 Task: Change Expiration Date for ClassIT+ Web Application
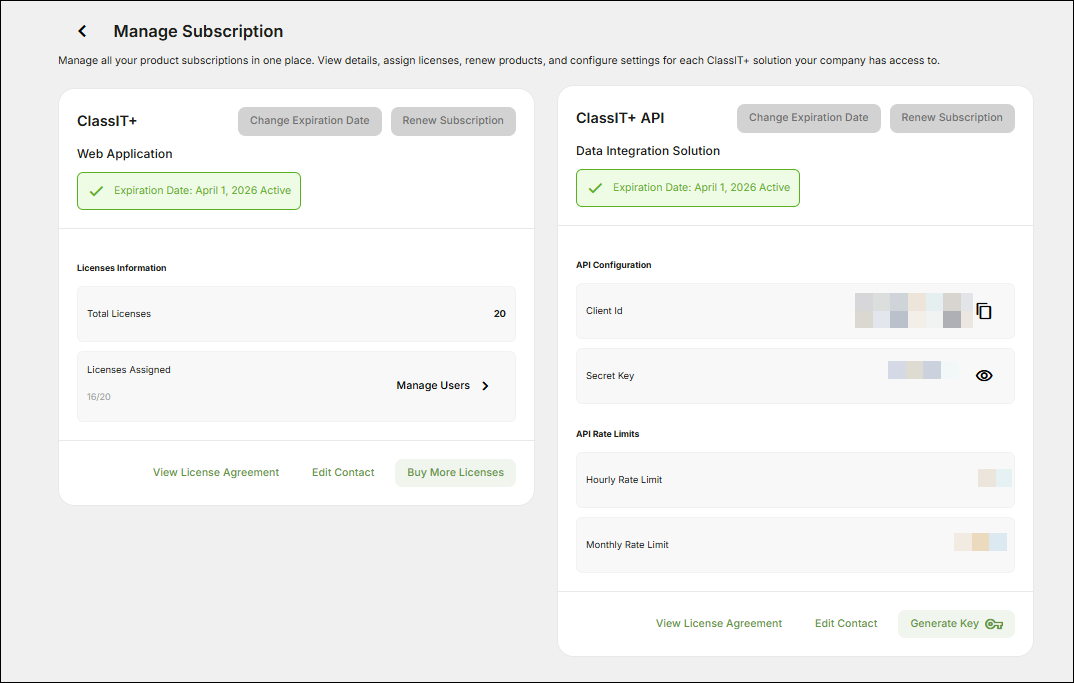(x=309, y=120)
